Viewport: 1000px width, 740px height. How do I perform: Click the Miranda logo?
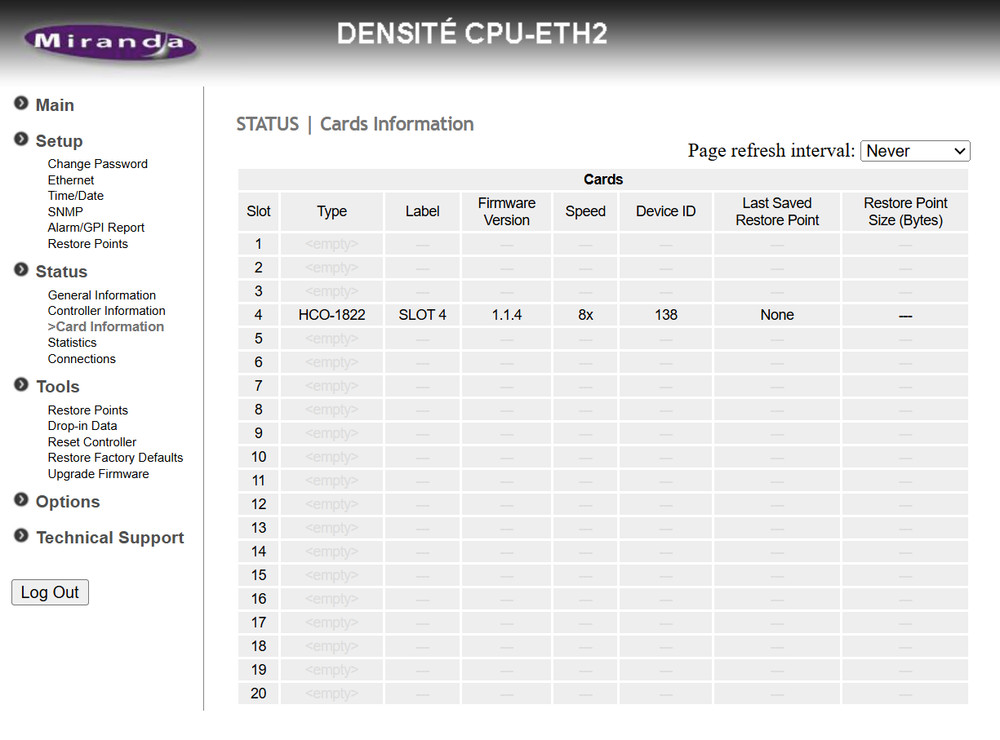coord(110,42)
